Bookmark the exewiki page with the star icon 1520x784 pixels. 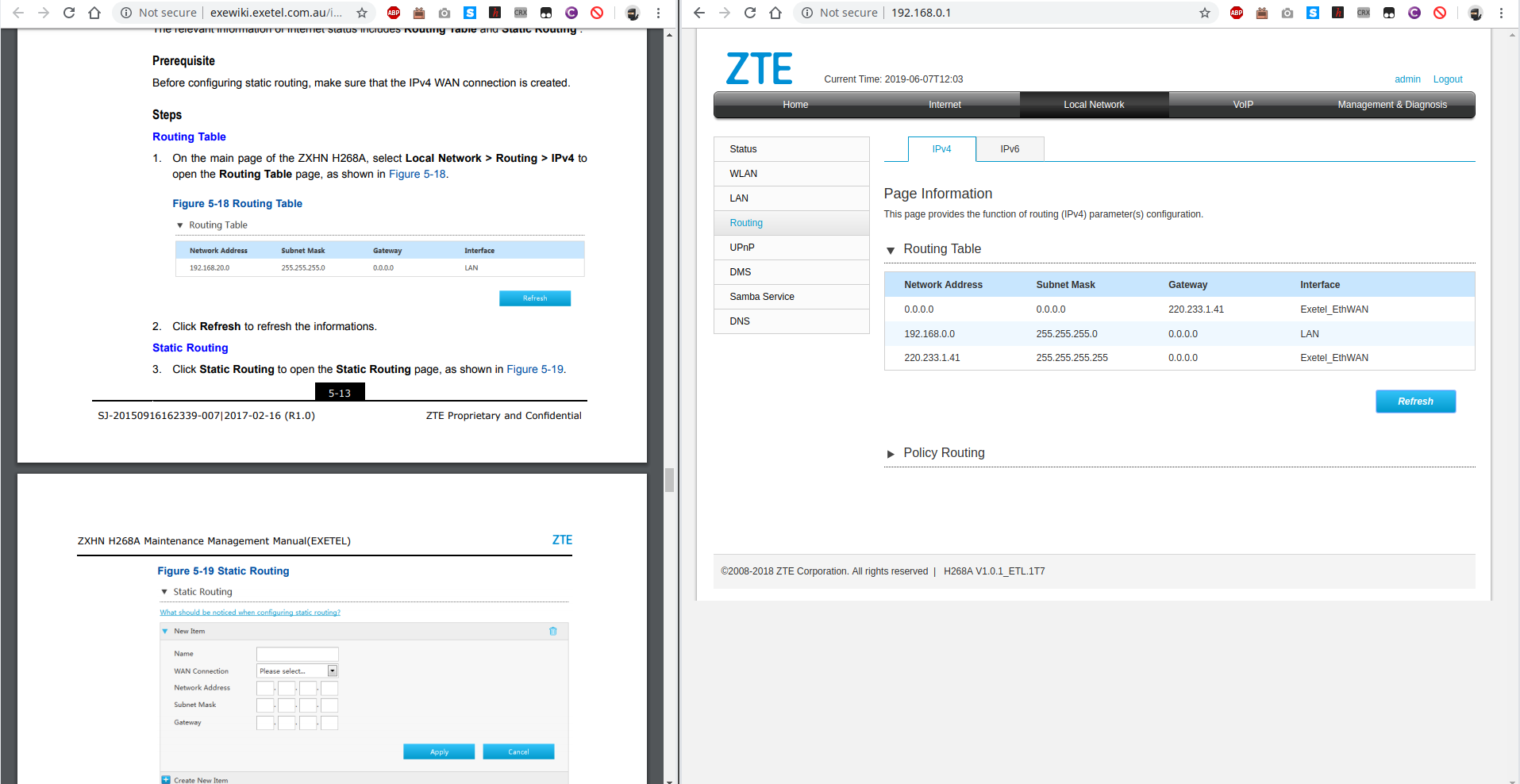point(362,13)
